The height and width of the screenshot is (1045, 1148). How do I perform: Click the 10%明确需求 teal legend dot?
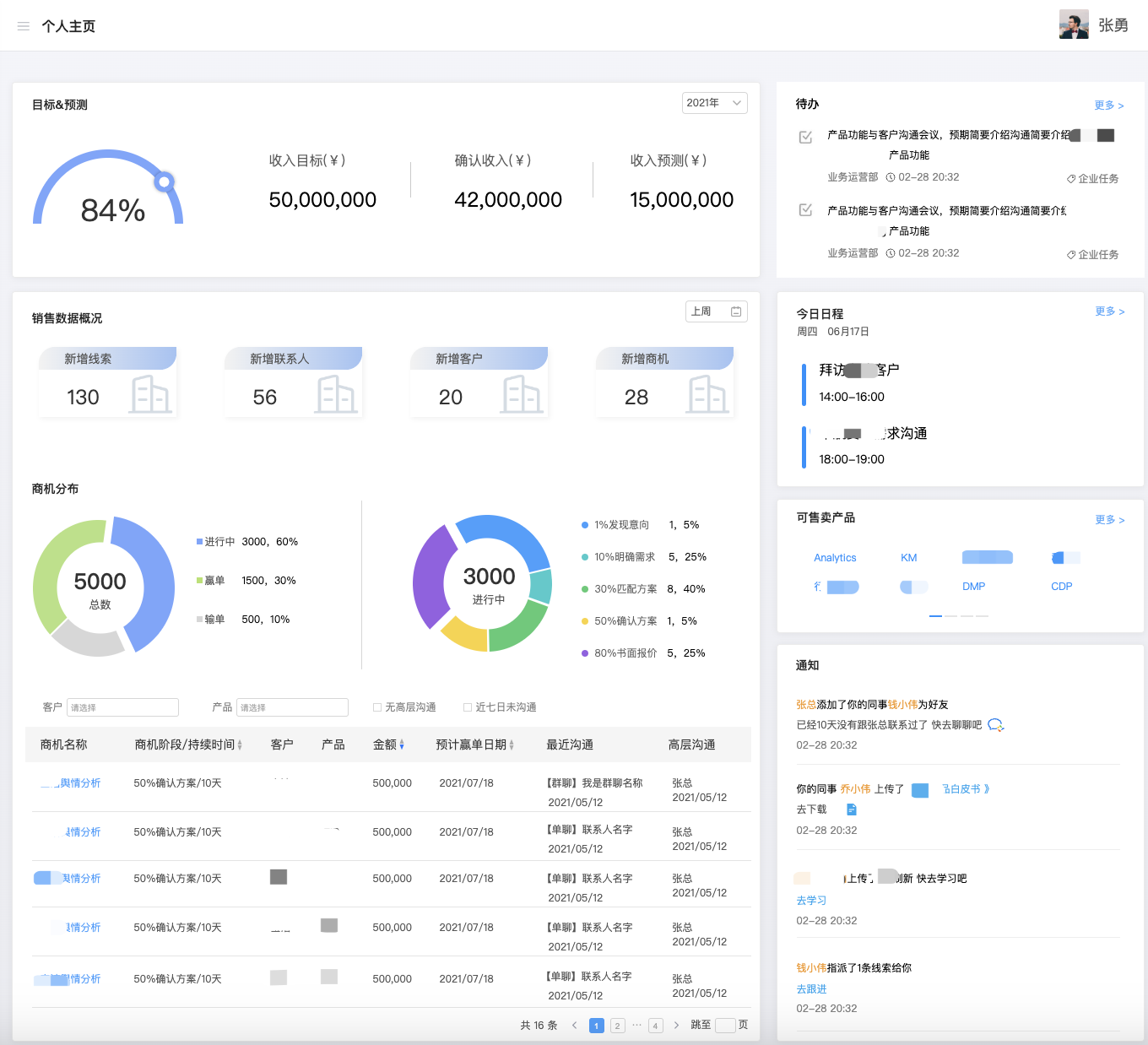(x=585, y=557)
